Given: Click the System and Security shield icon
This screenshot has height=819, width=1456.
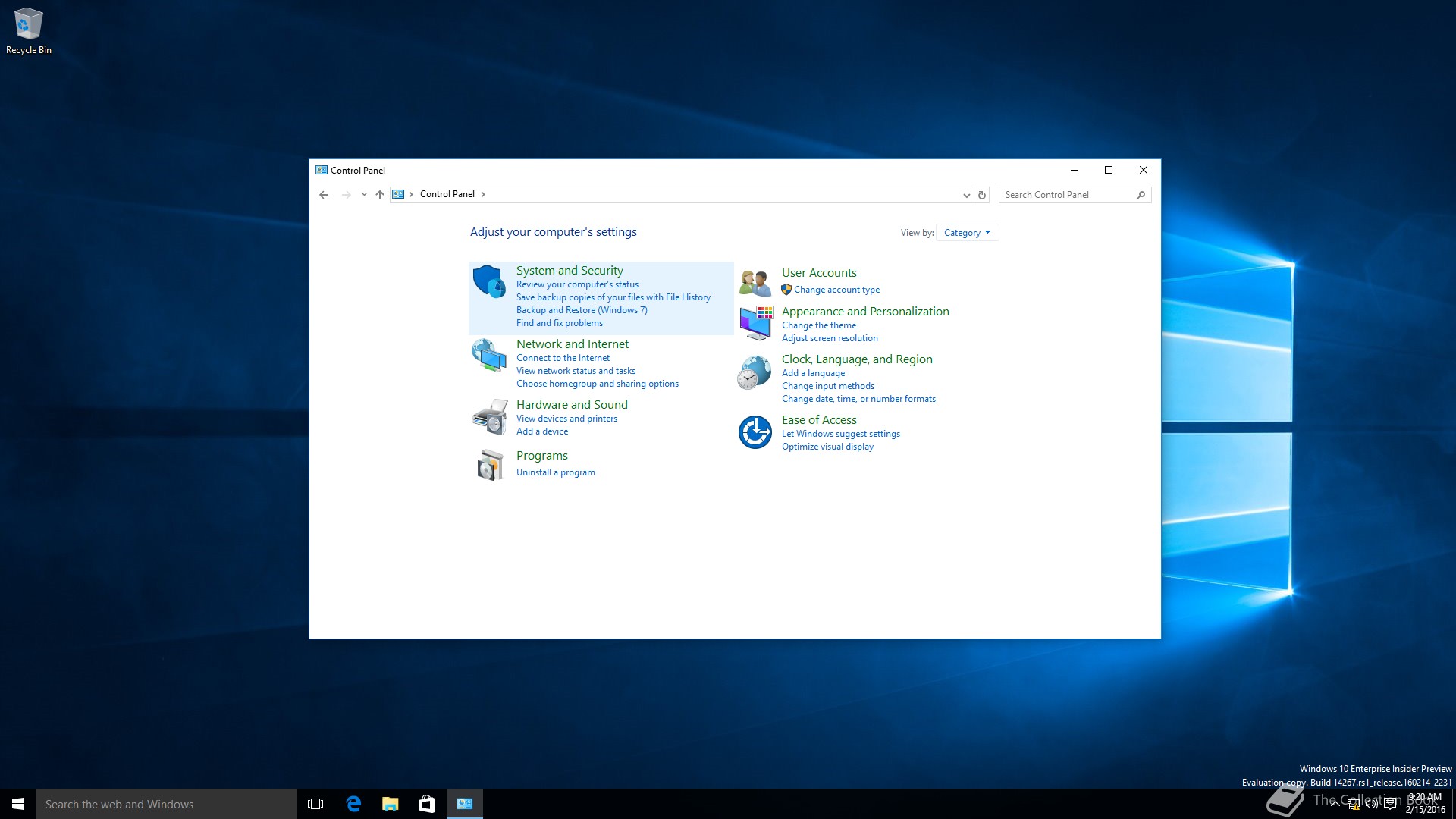Looking at the screenshot, I should 489,281.
